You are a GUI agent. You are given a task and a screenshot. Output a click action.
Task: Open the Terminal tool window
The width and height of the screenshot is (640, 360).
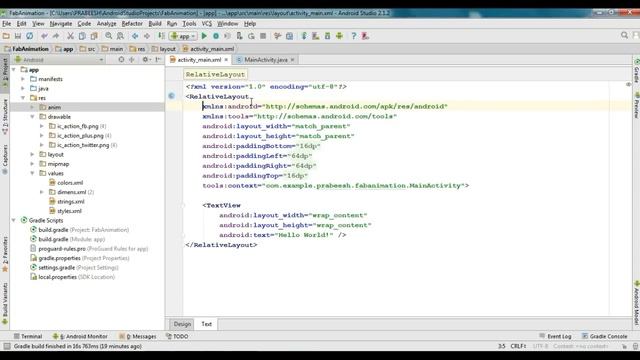click(28, 336)
